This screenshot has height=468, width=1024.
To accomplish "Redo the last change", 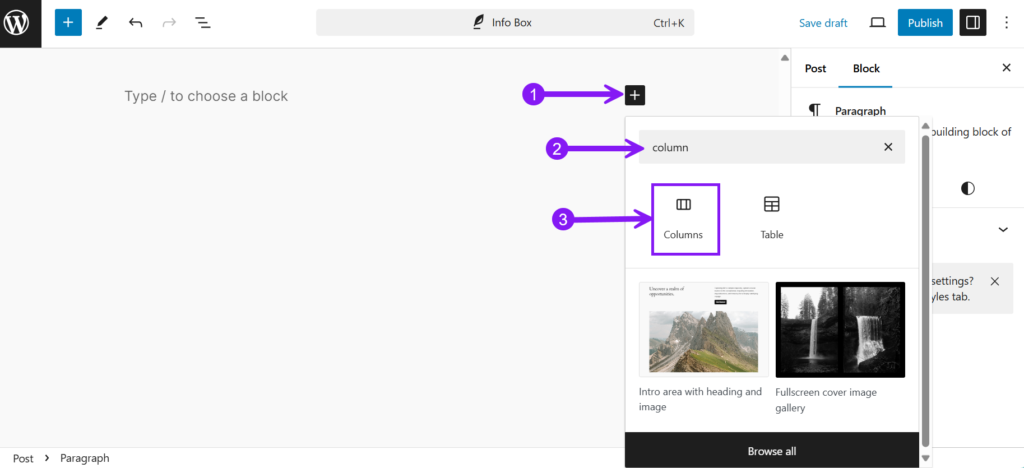I will point(169,23).
